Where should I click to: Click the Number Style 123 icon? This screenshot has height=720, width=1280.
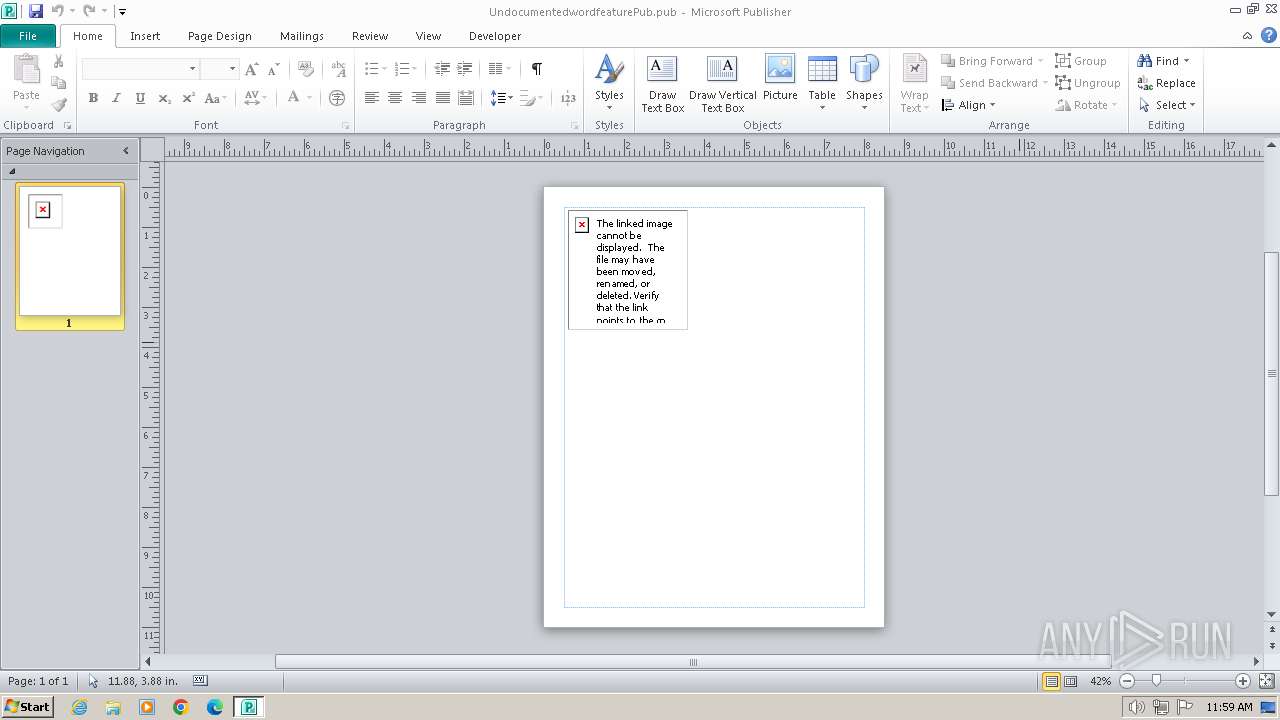[x=568, y=98]
